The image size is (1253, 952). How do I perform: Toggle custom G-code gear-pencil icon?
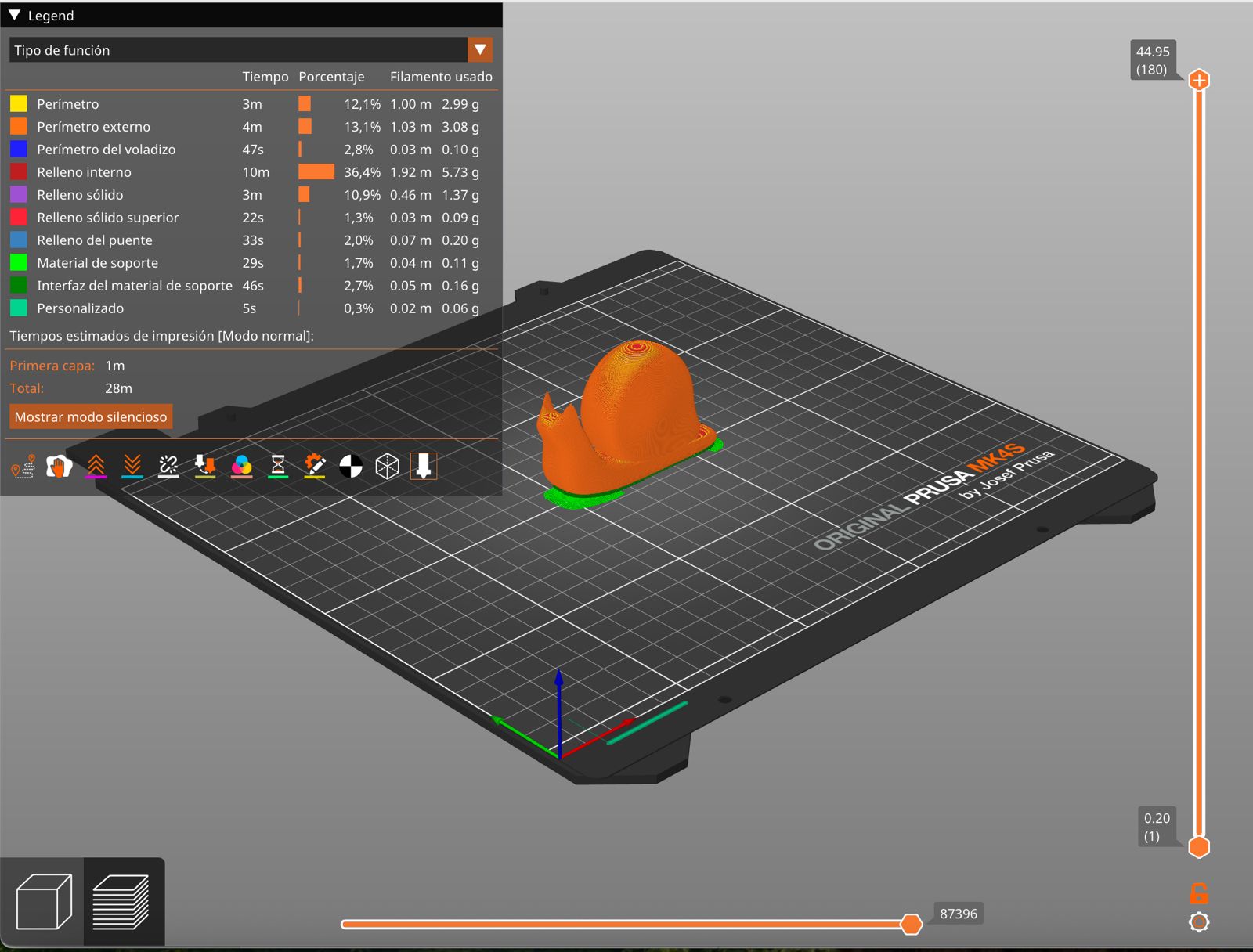pos(315,467)
